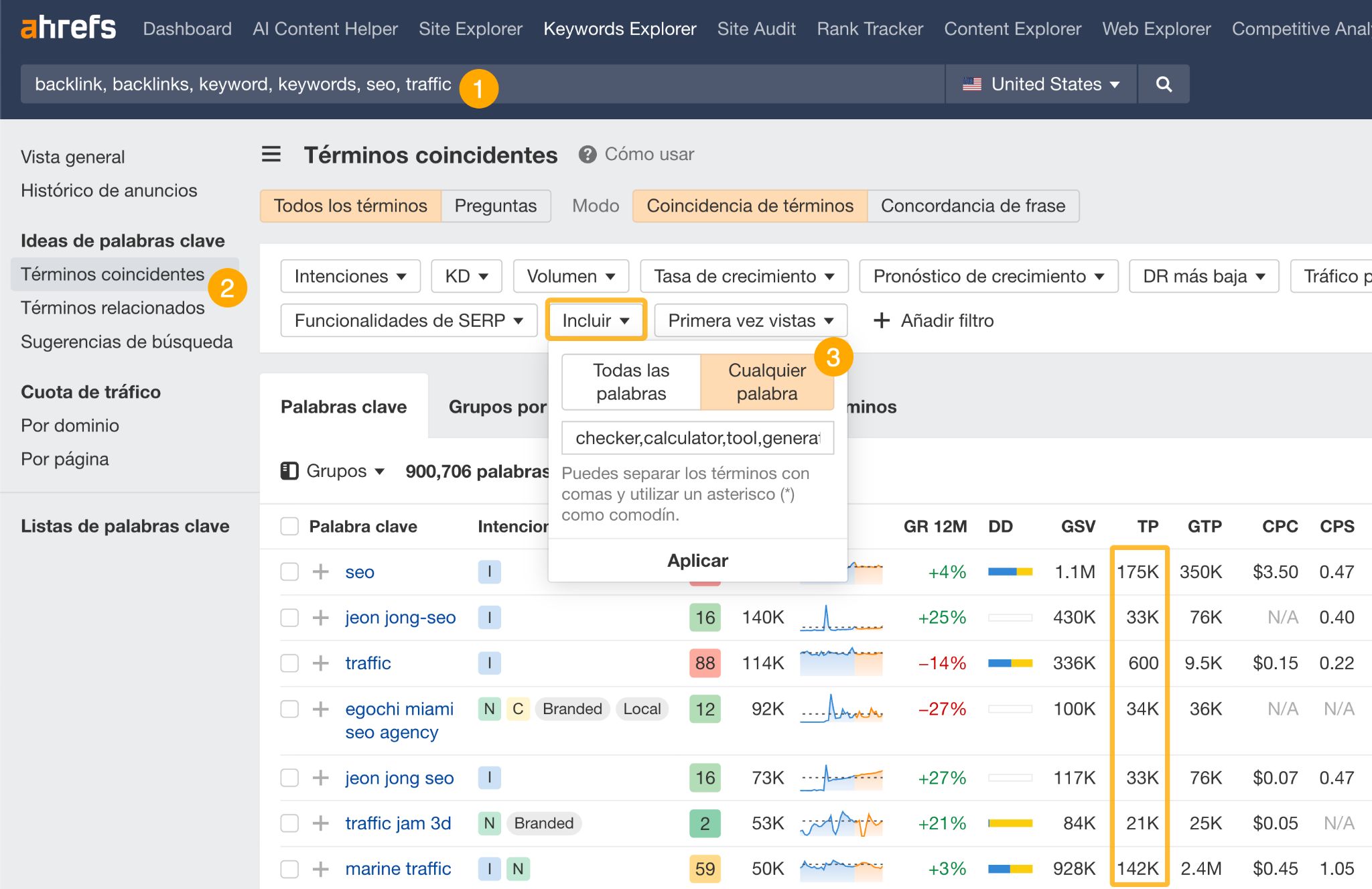Click plus icon next to seo keyword
The image size is (1372, 889).
tap(321, 571)
